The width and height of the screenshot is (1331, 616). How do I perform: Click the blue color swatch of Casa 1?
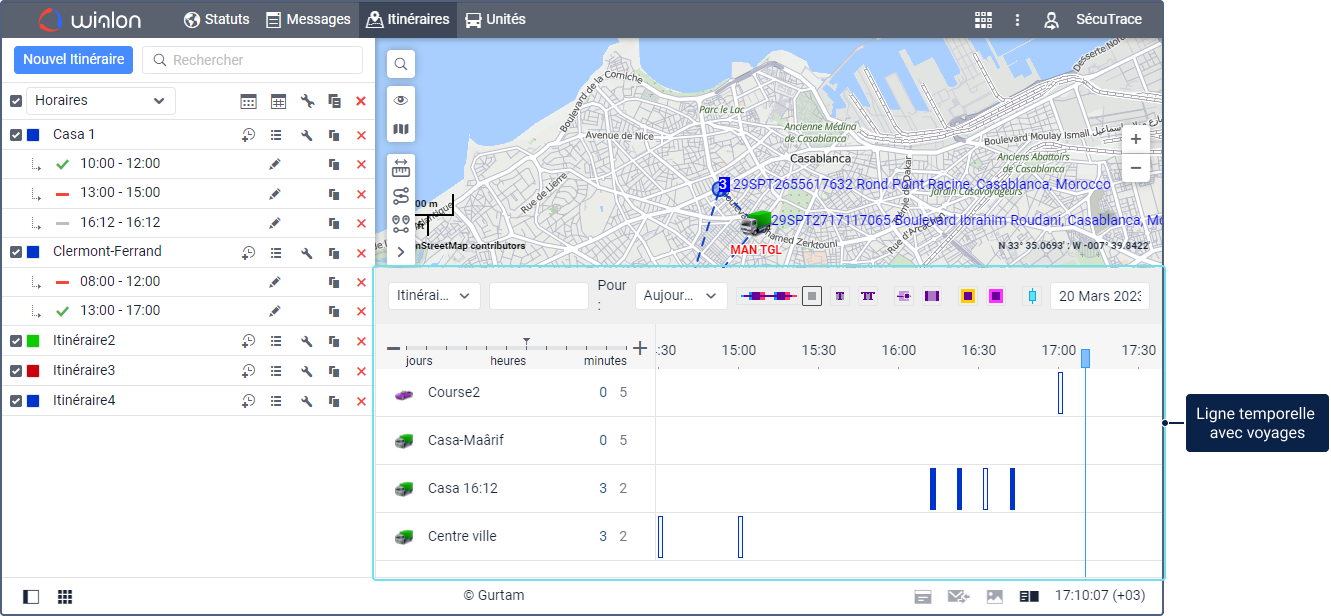(34, 135)
